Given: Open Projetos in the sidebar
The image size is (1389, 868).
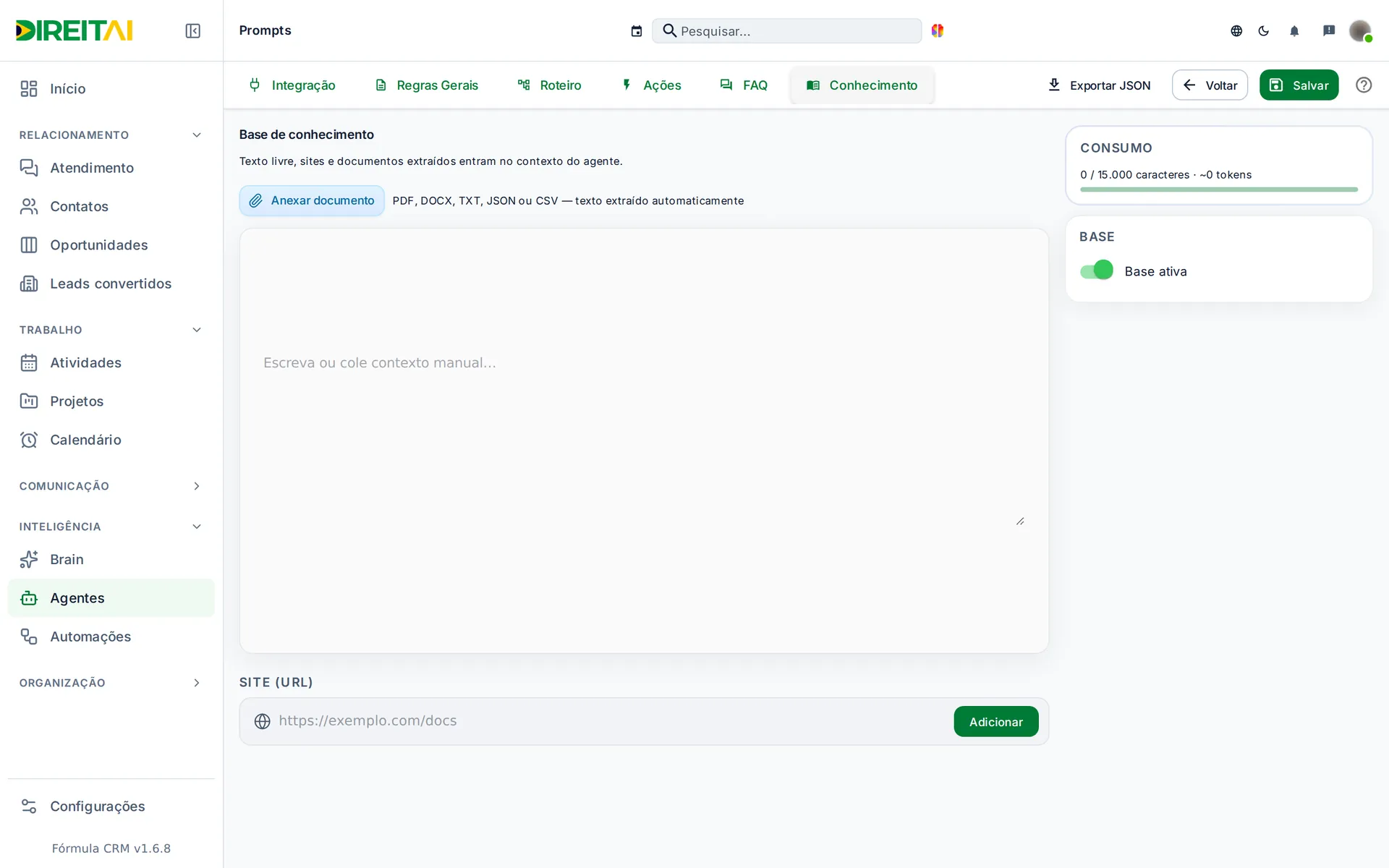Looking at the screenshot, I should tap(111, 401).
